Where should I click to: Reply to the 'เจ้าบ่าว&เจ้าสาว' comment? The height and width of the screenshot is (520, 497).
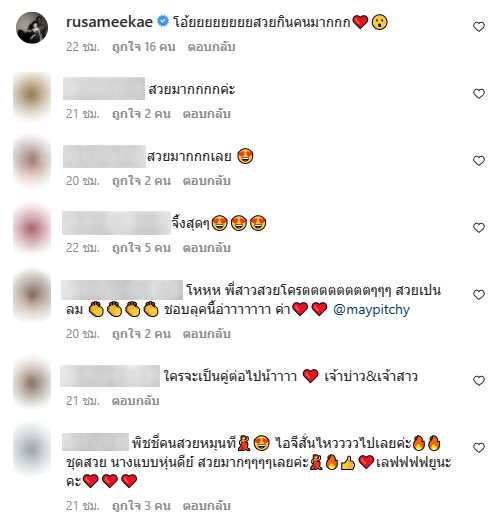[x=135, y=401]
